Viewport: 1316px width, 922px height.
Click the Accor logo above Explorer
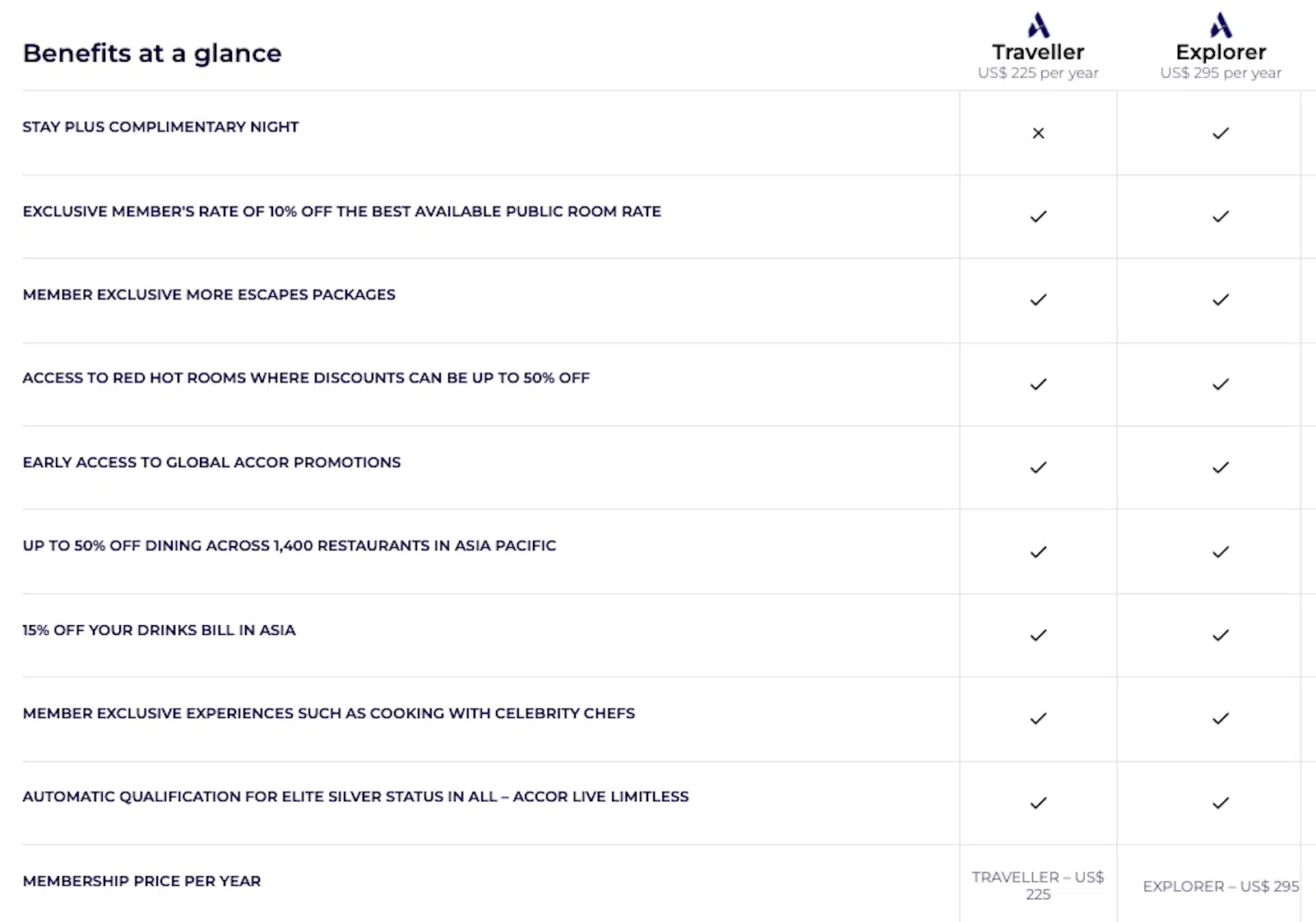tap(1221, 25)
